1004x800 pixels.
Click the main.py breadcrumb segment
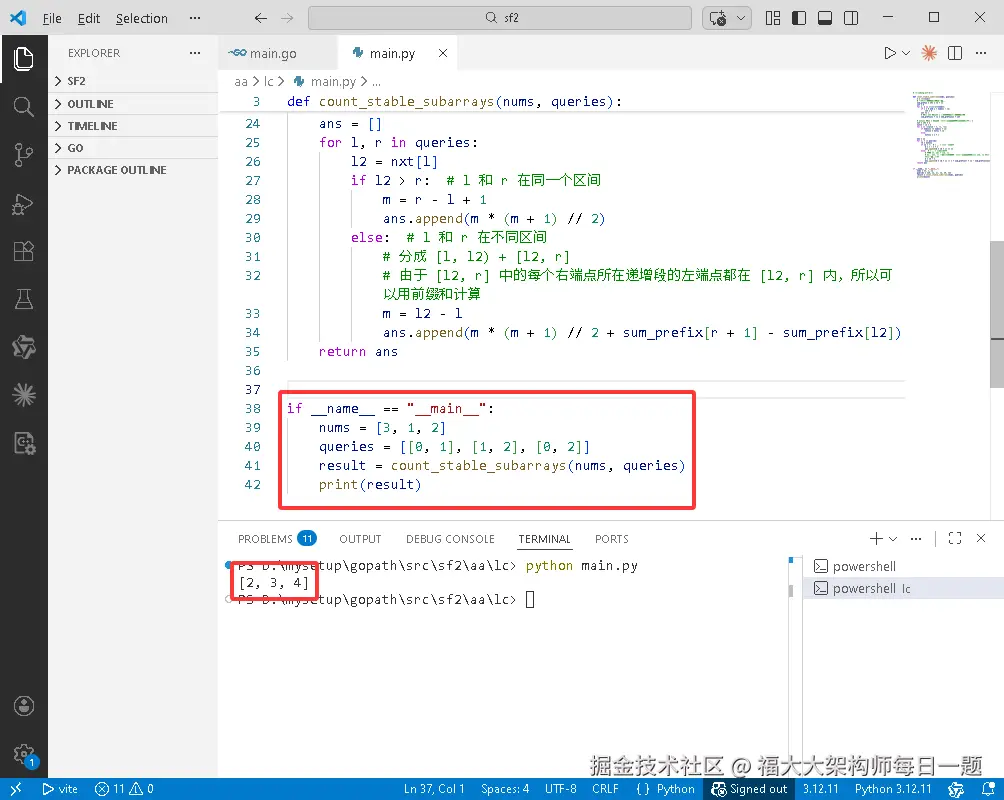point(333,81)
